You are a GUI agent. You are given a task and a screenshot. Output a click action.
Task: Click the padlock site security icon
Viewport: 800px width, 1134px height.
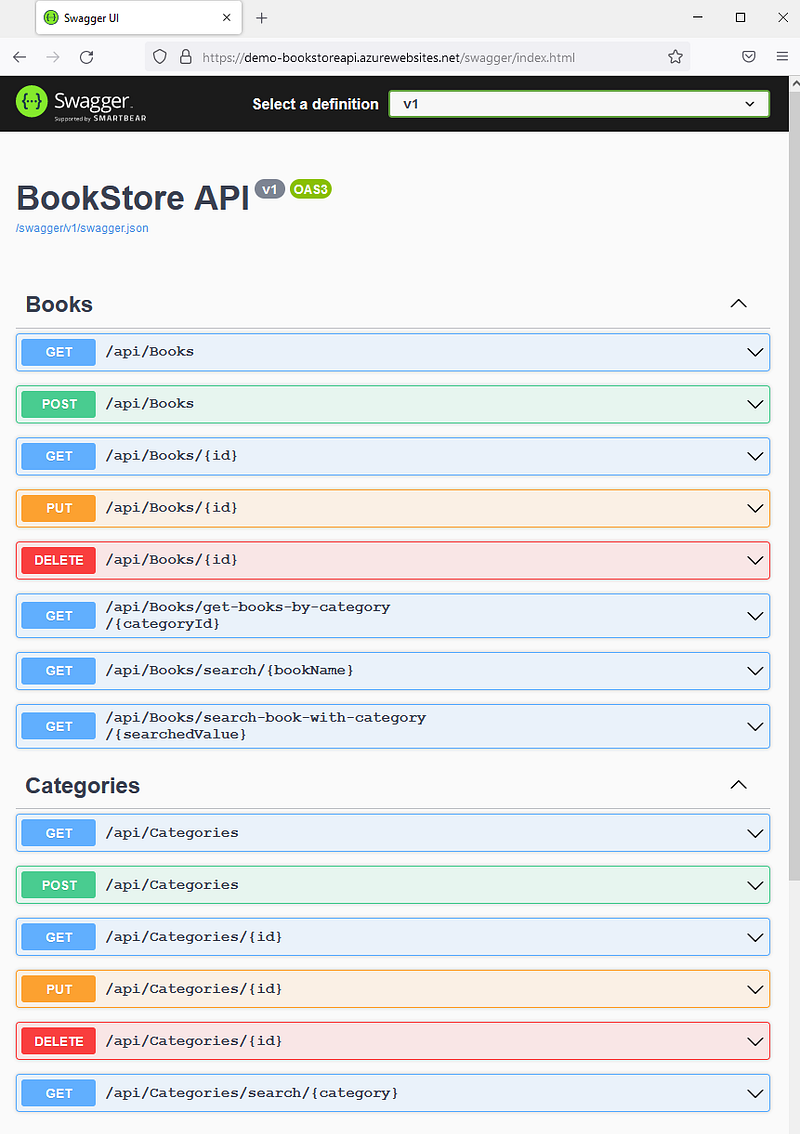(x=184, y=57)
